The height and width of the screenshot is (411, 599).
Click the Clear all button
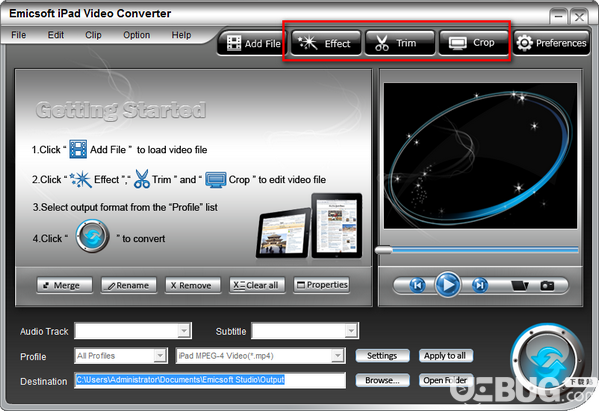click(257, 285)
